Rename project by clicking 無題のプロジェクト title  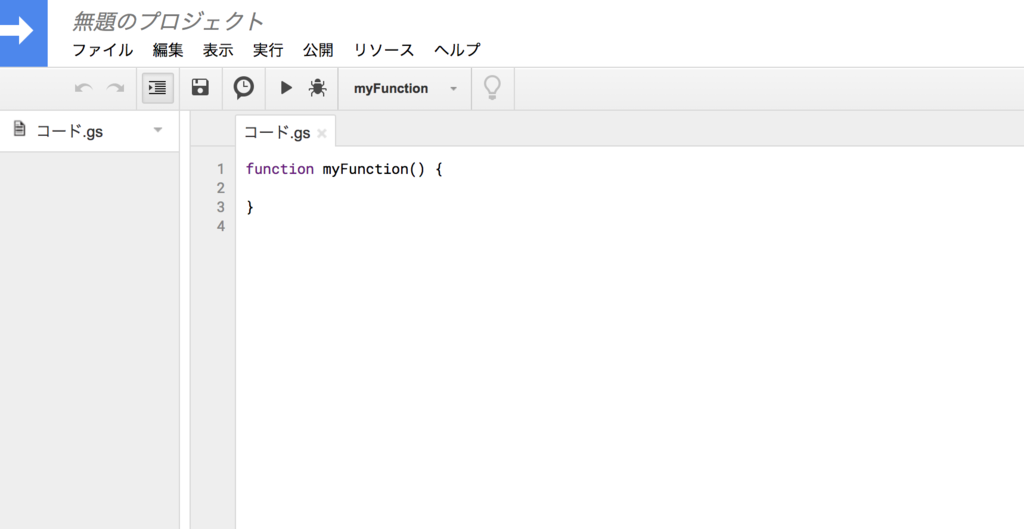click(168, 21)
